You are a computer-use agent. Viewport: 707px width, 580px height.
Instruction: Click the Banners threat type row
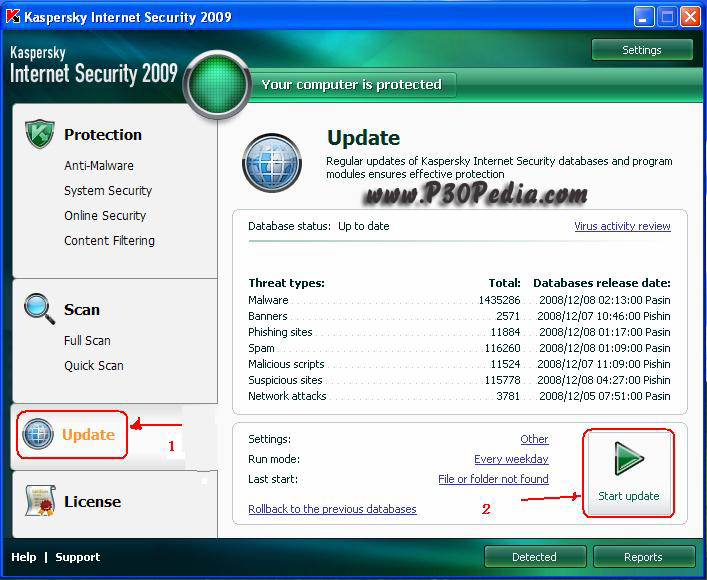point(459,316)
